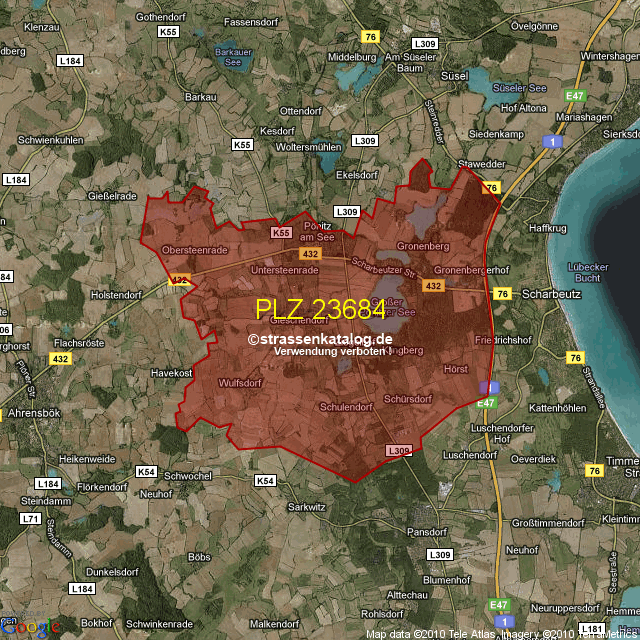Click the blue A1 motorway shield near Siedenkamp
640x640 pixels.
click(x=549, y=143)
